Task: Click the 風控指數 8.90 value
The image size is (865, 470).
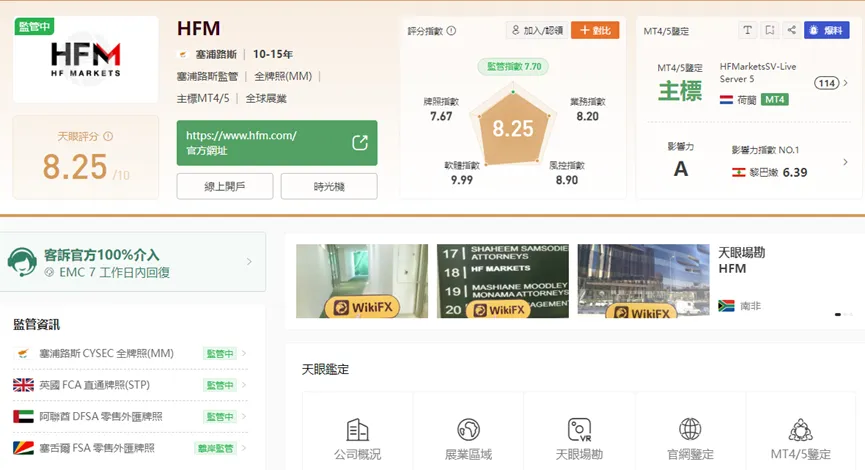Action: coord(567,180)
